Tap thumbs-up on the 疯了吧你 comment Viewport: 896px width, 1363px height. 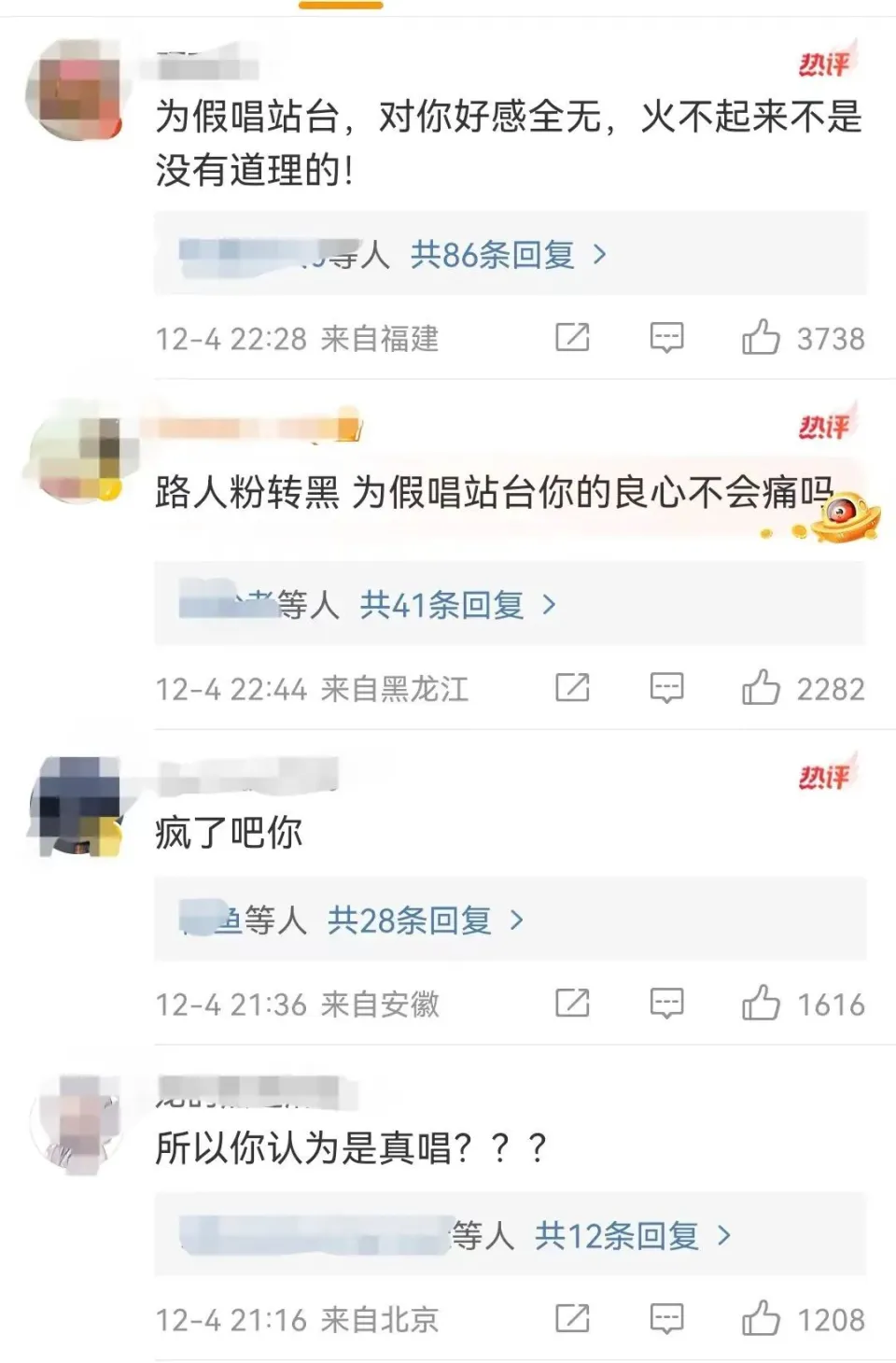[x=761, y=1004]
